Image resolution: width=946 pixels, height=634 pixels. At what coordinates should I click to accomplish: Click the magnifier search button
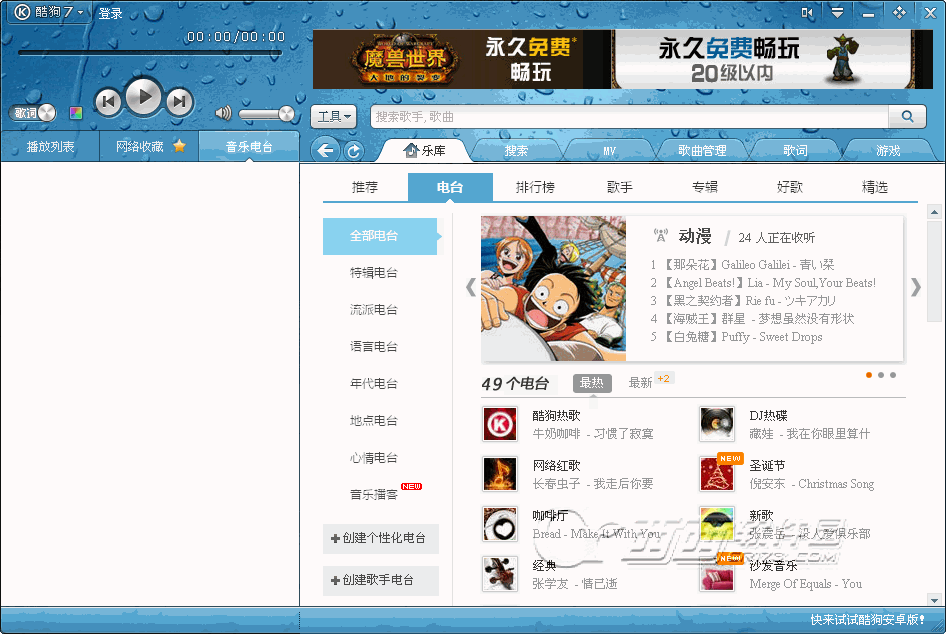point(907,116)
